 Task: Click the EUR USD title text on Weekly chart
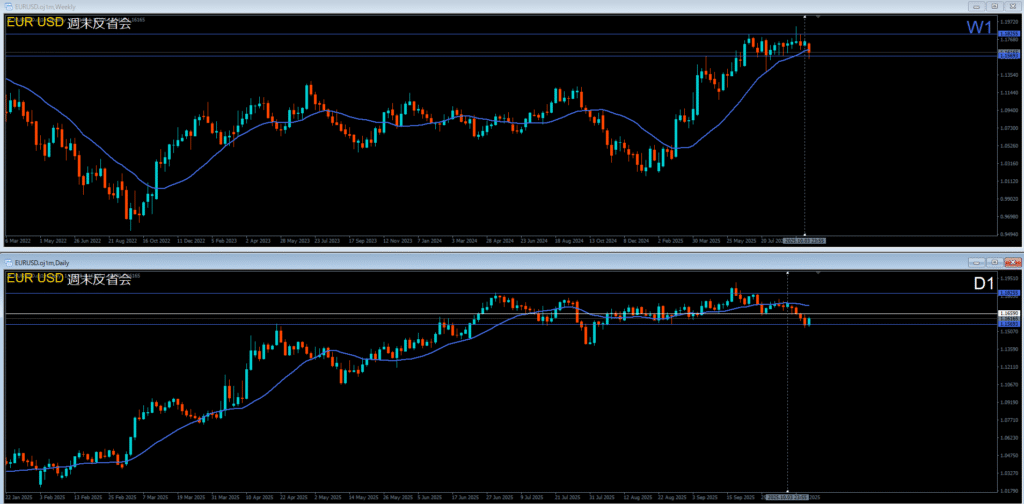(x=33, y=23)
